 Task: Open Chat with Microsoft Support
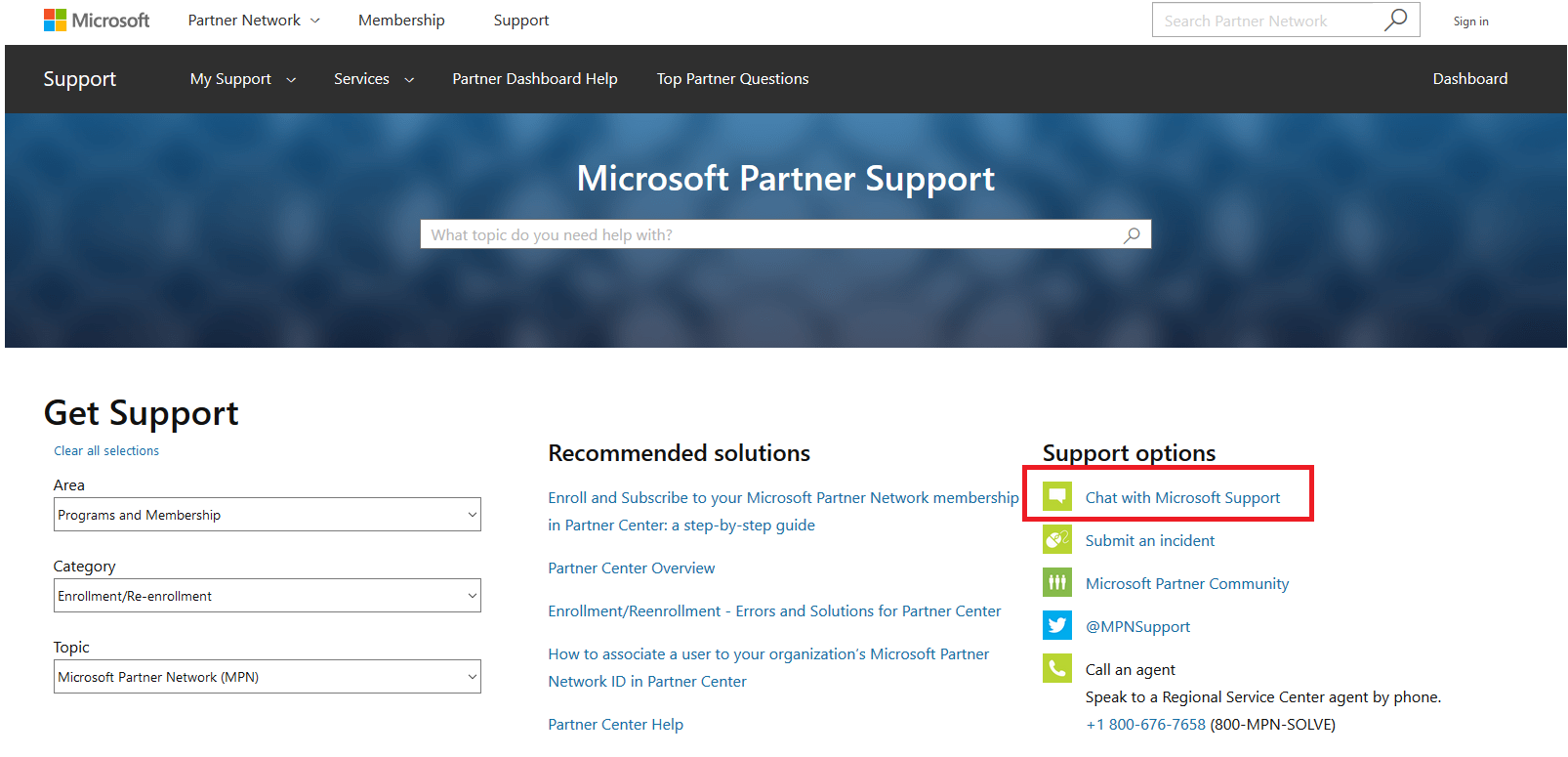(x=1182, y=498)
